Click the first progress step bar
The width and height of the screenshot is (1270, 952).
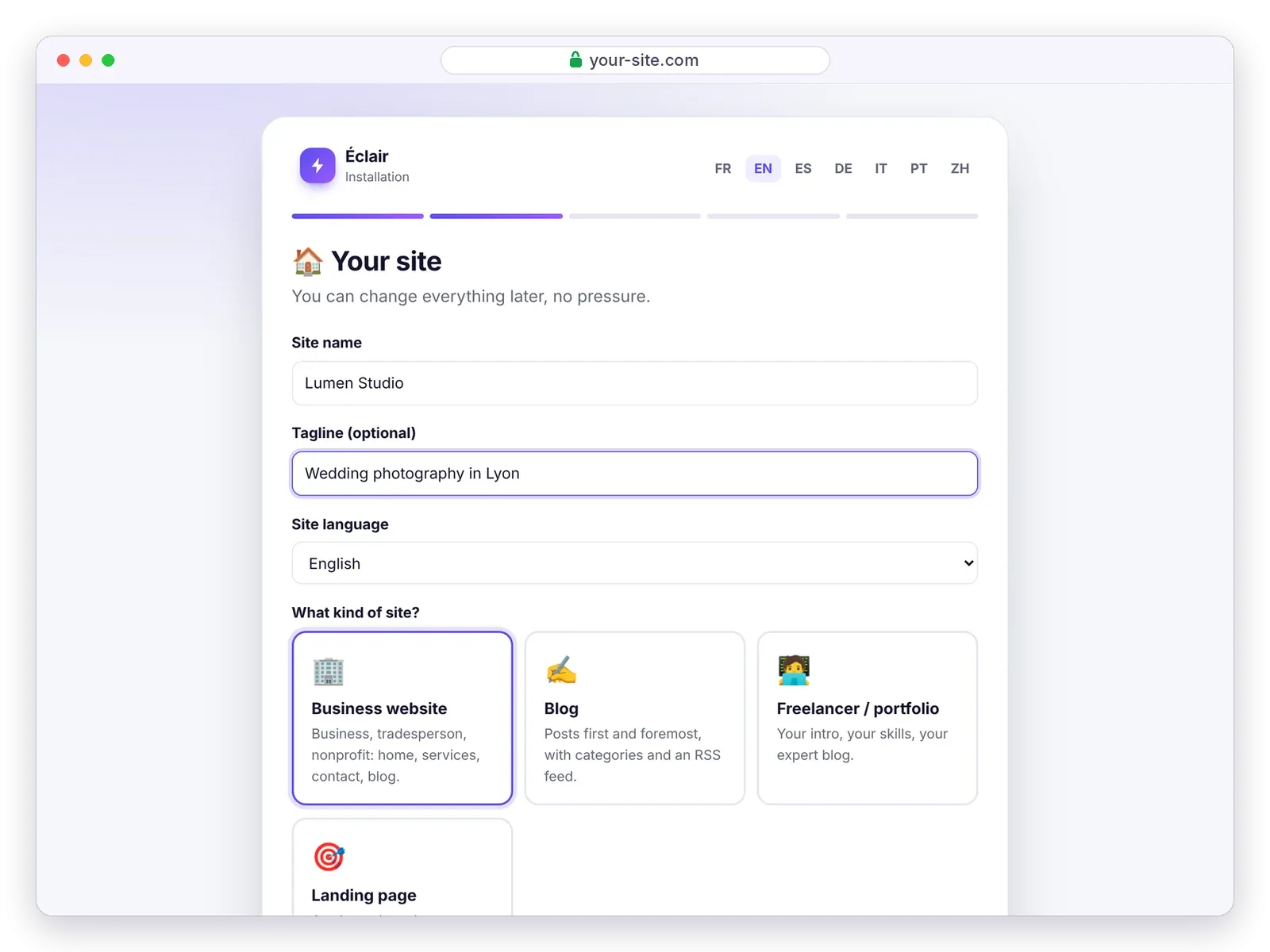(357, 216)
